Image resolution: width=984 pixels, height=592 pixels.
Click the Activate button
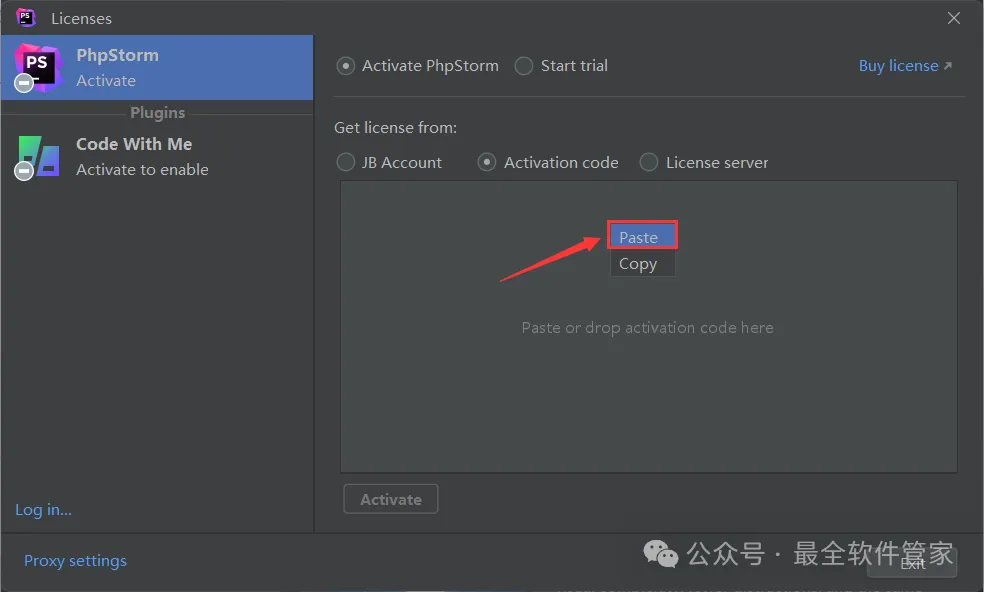(x=390, y=499)
